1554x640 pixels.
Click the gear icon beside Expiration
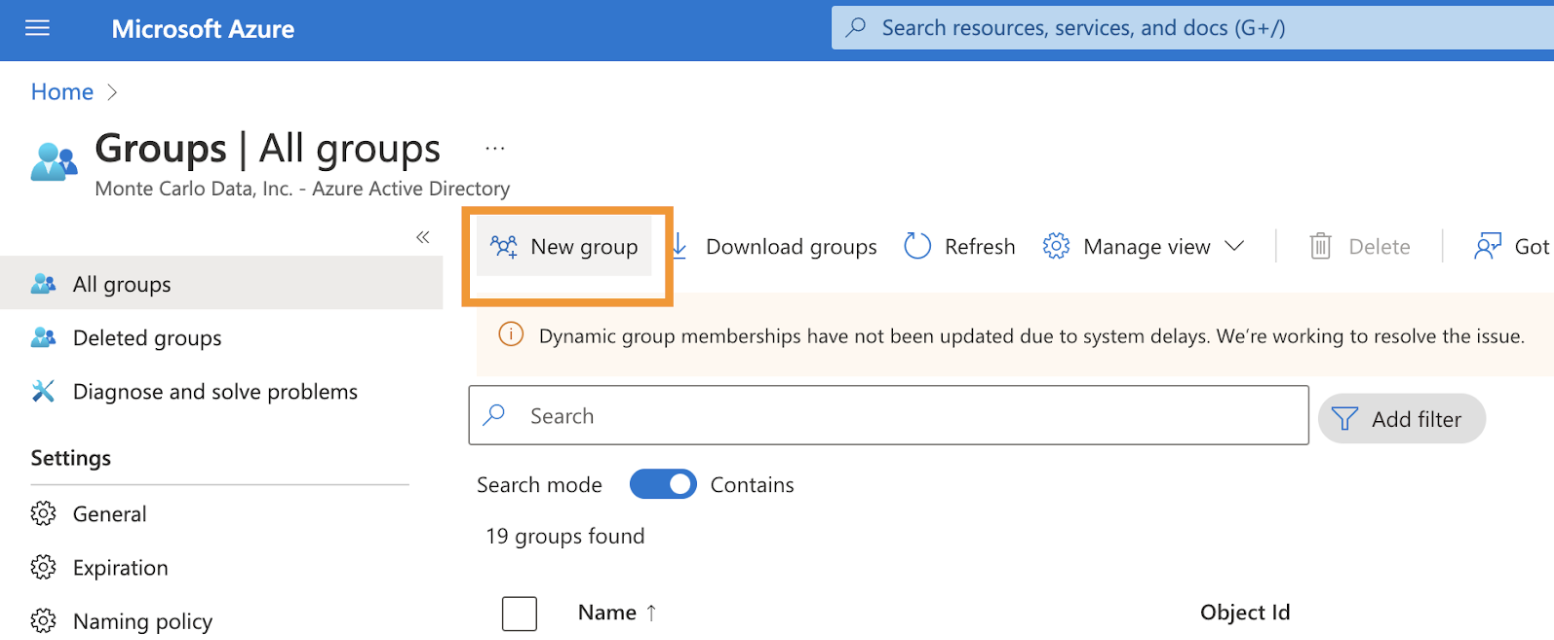43,568
